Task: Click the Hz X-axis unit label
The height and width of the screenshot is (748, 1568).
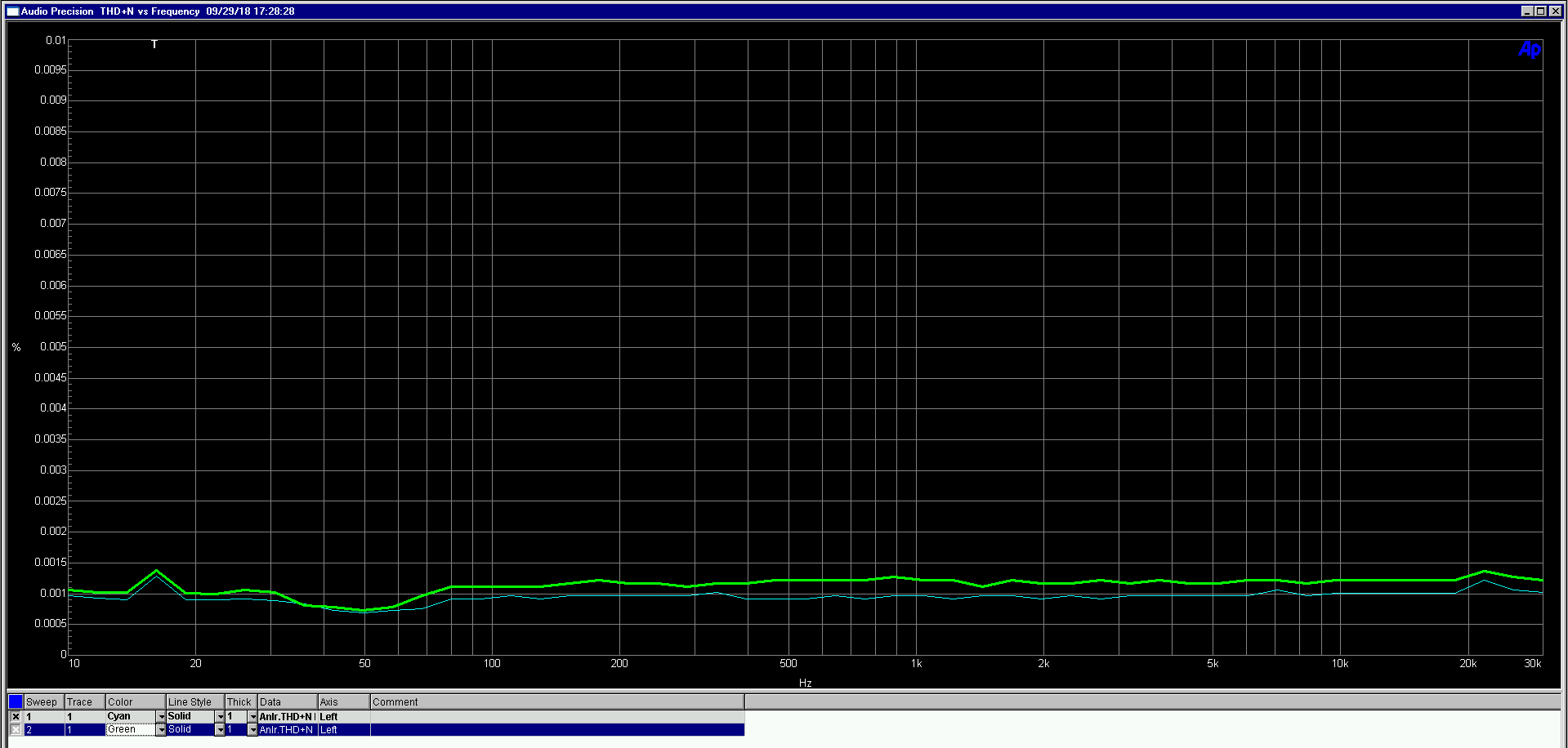Action: click(x=805, y=683)
